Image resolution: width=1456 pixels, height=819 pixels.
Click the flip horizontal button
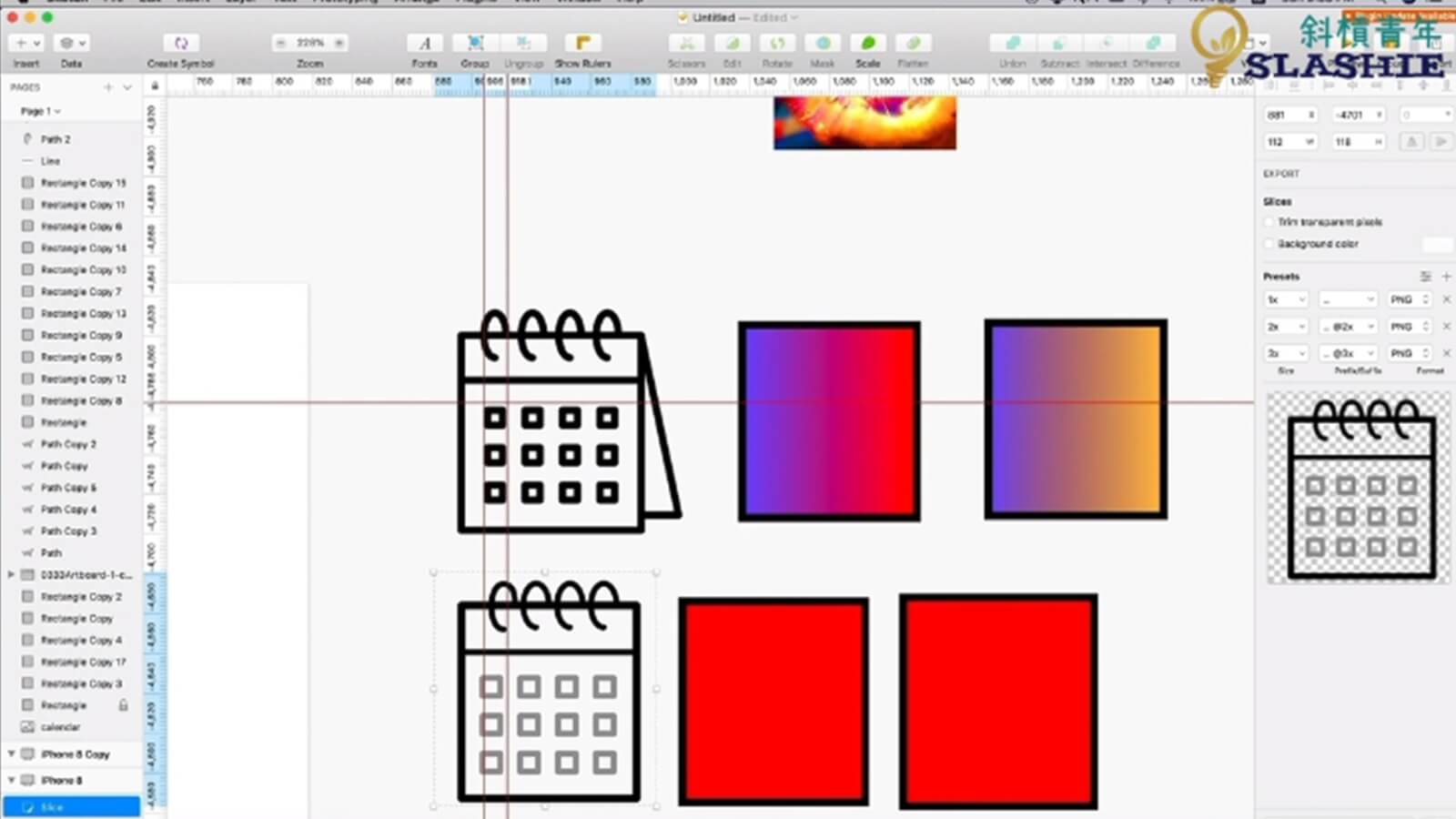pyautogui.click(x=1412, y=142)
